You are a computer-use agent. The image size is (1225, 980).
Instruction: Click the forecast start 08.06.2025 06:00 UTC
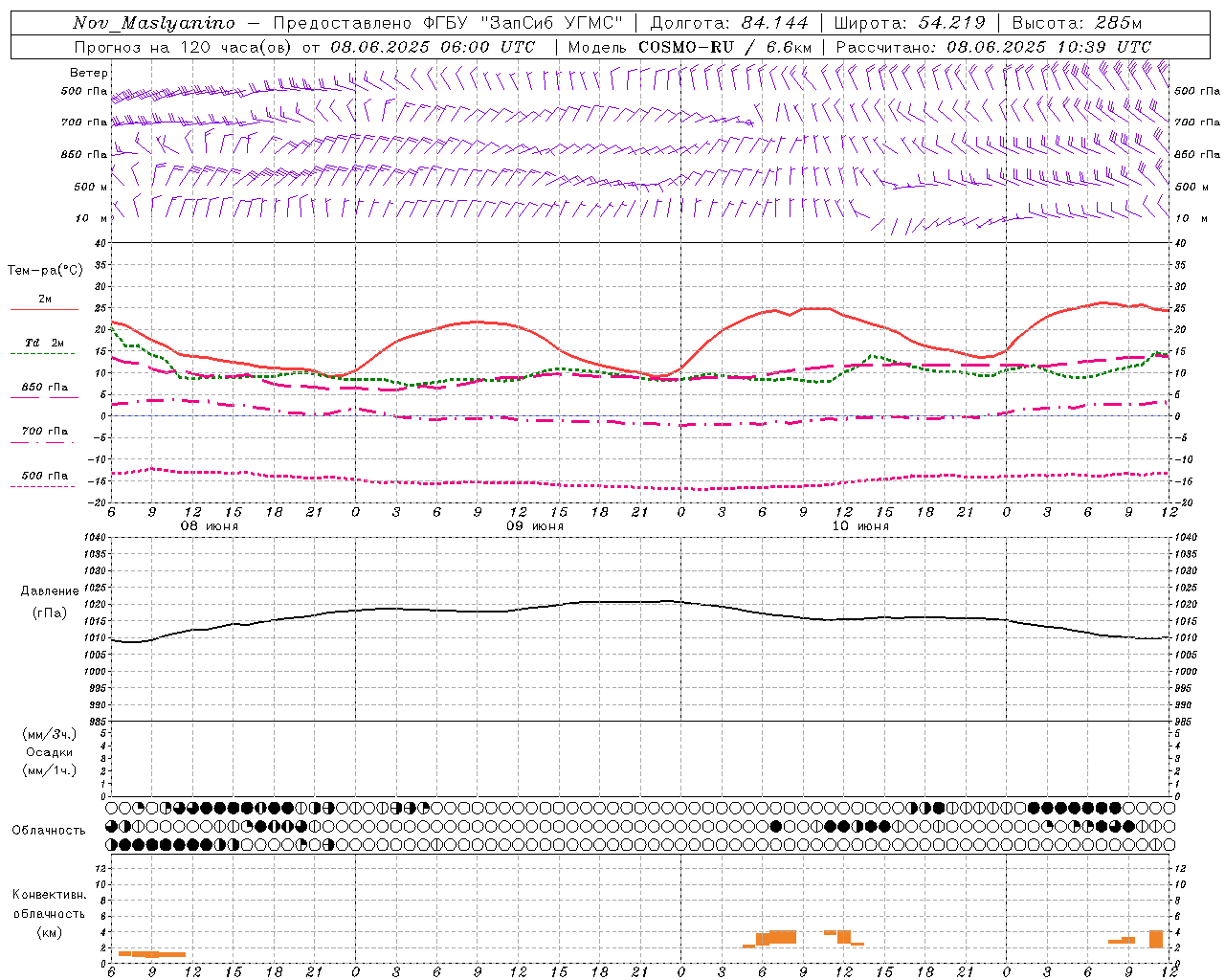pos(433,47)
